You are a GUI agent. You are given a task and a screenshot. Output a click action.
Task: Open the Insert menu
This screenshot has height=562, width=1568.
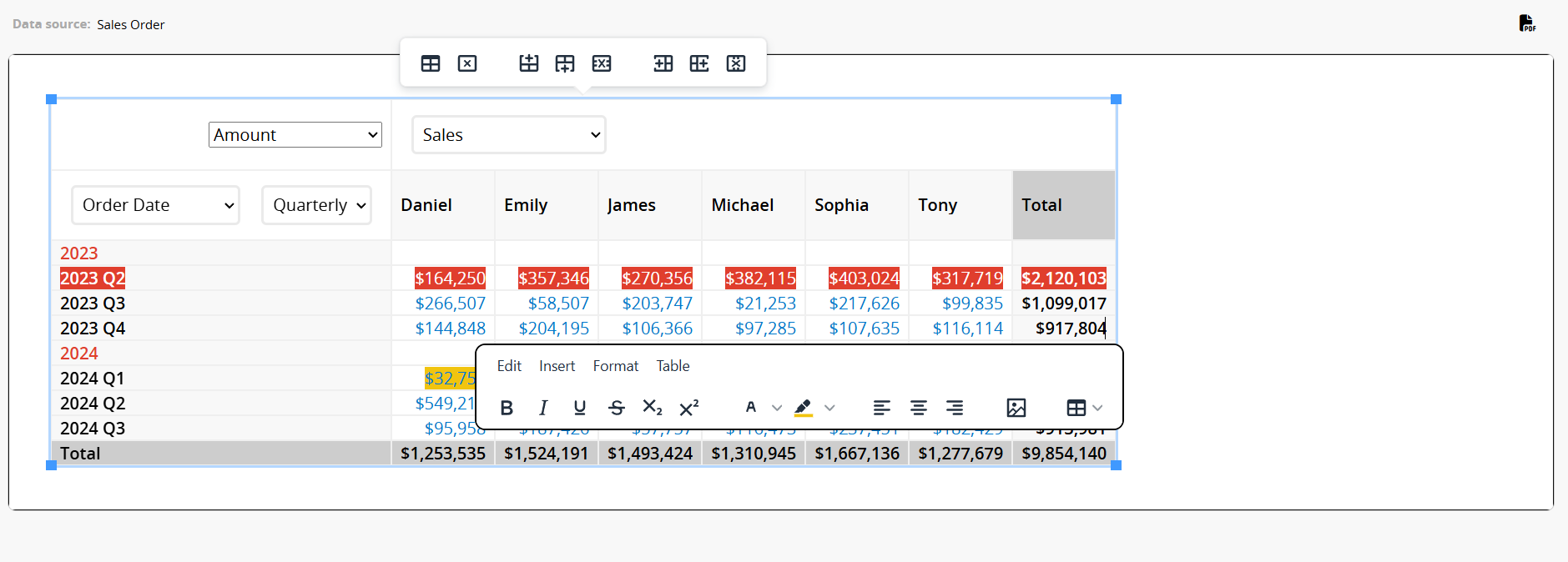pyautogui.click(x=557, y=366)
